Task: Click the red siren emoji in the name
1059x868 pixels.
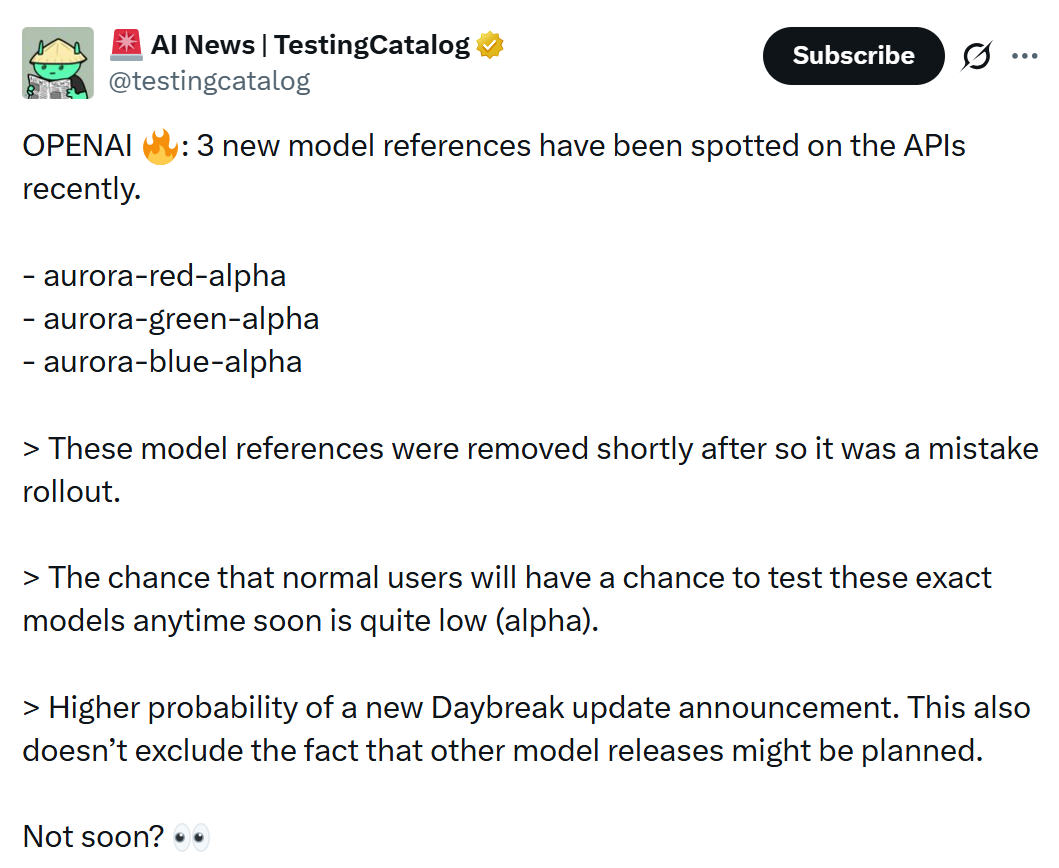Action: click(x=126, y=44)
